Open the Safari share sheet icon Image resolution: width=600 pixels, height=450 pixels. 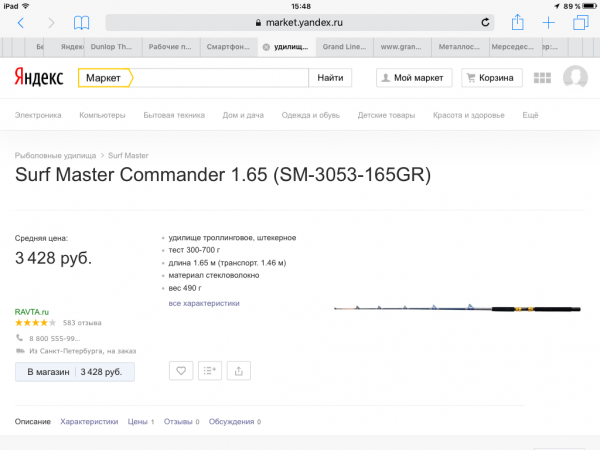[x=517, y=22]
